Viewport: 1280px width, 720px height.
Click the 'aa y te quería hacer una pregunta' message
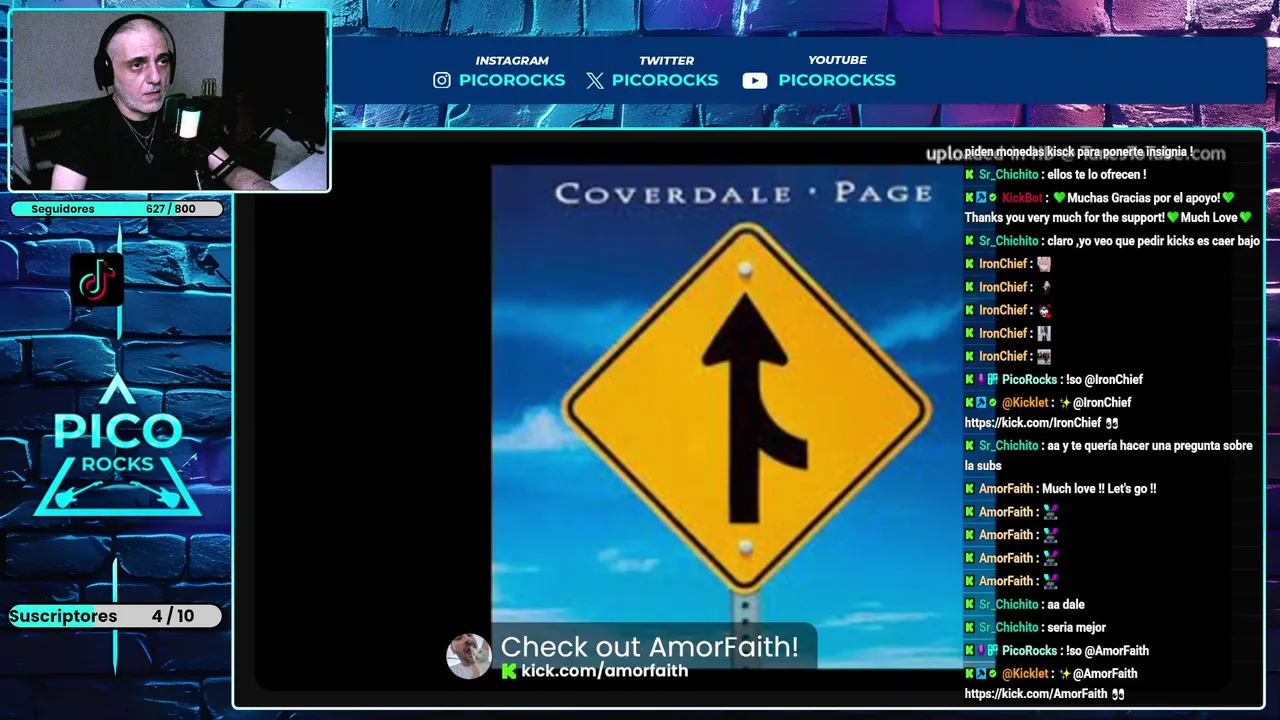coord(1109,456)
